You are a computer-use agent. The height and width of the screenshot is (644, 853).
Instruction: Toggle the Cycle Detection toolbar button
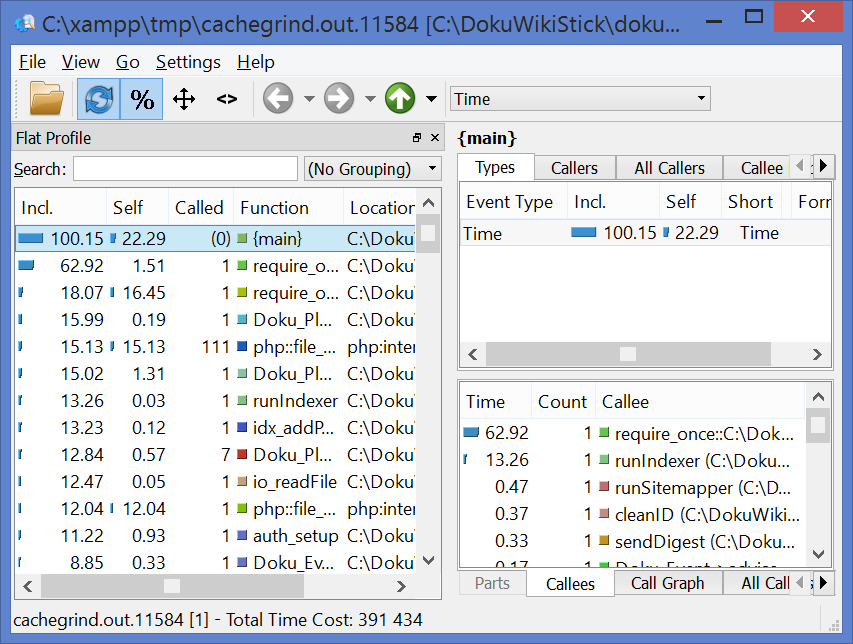click(99, 99)
